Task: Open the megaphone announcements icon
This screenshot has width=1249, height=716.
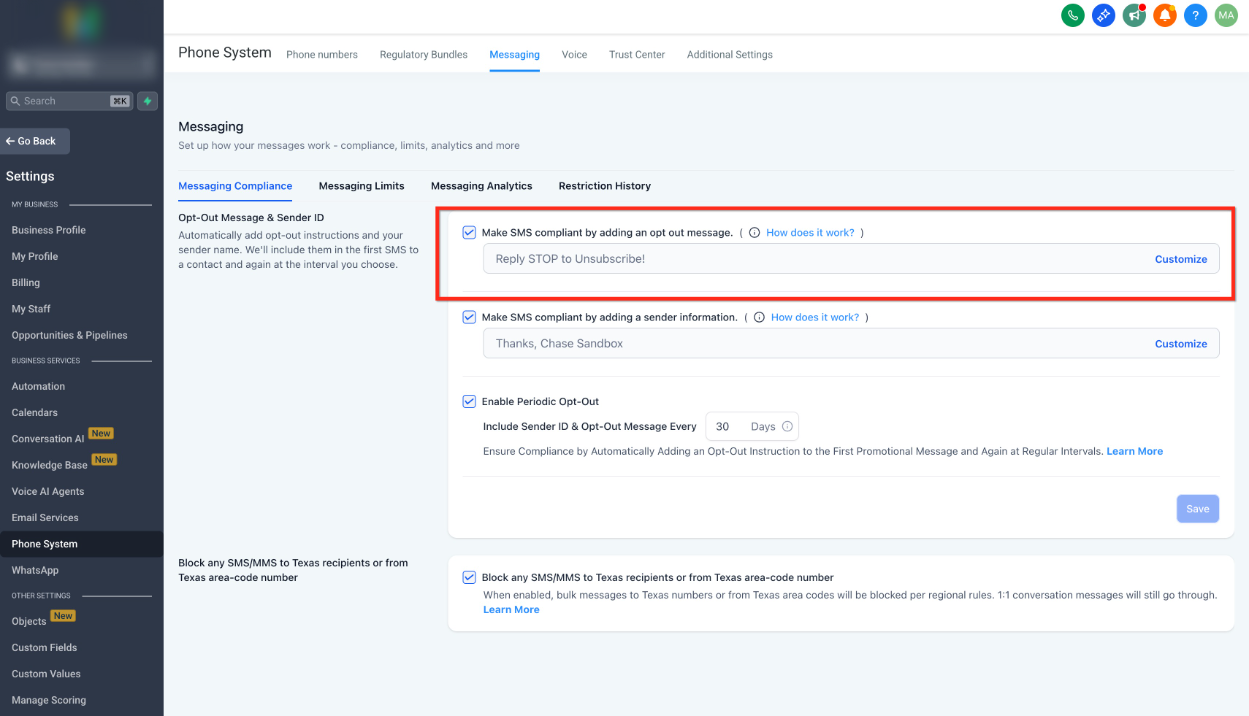Action: pos(1134,15)
